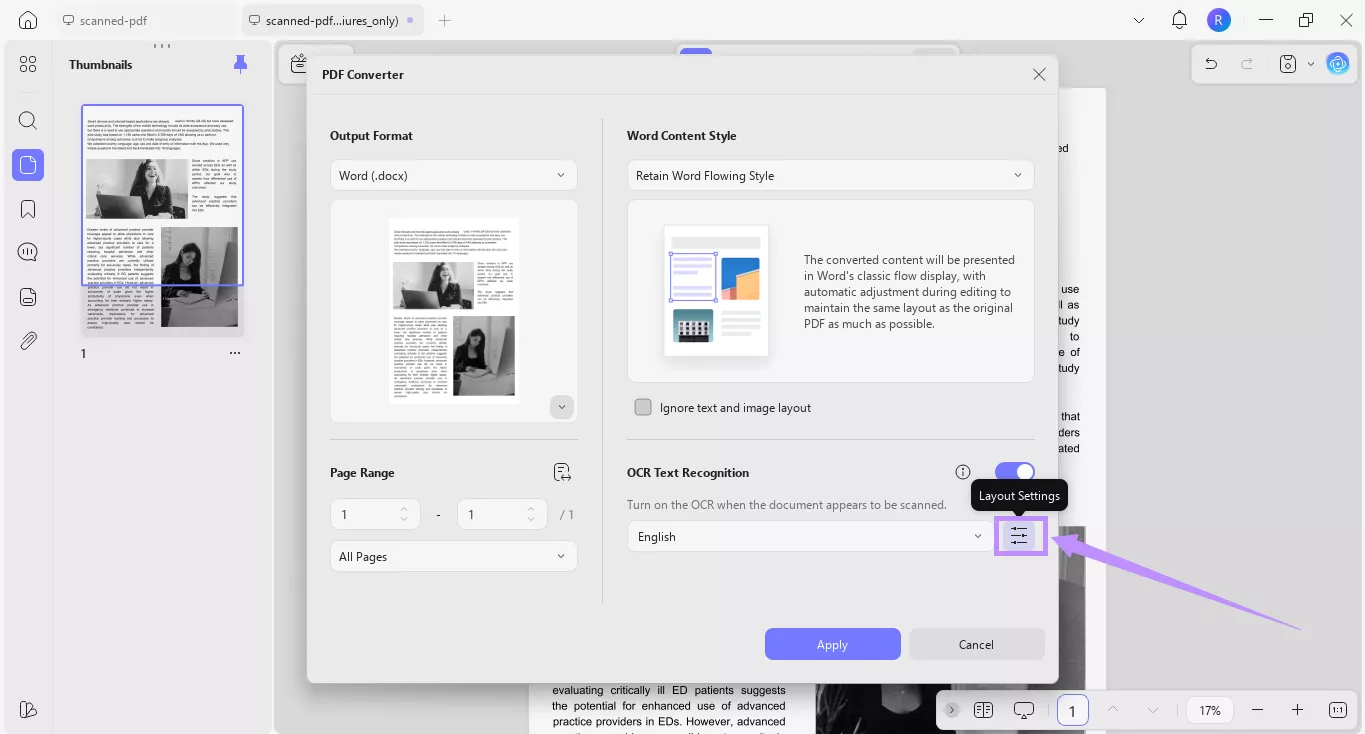Open the Comments panel icon
The width and height of the screenshot is (1365, 734).
(27, 251)
